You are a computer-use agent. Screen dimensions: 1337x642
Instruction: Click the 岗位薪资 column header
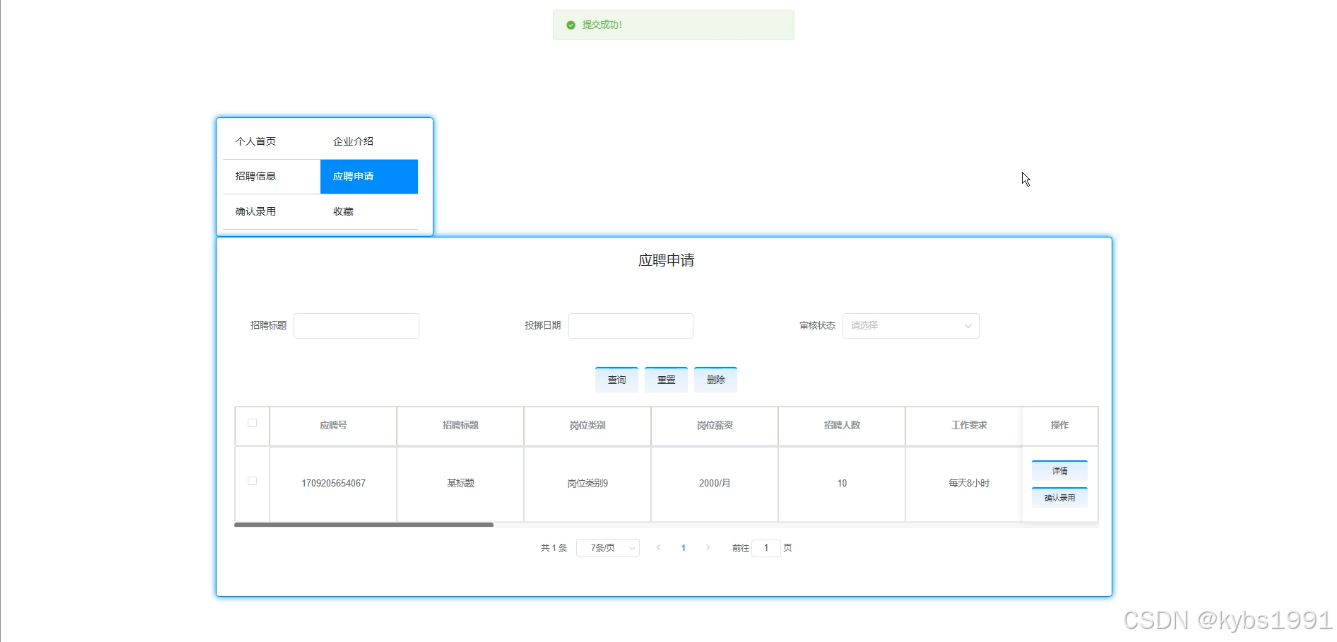click(x=714, y=426)
